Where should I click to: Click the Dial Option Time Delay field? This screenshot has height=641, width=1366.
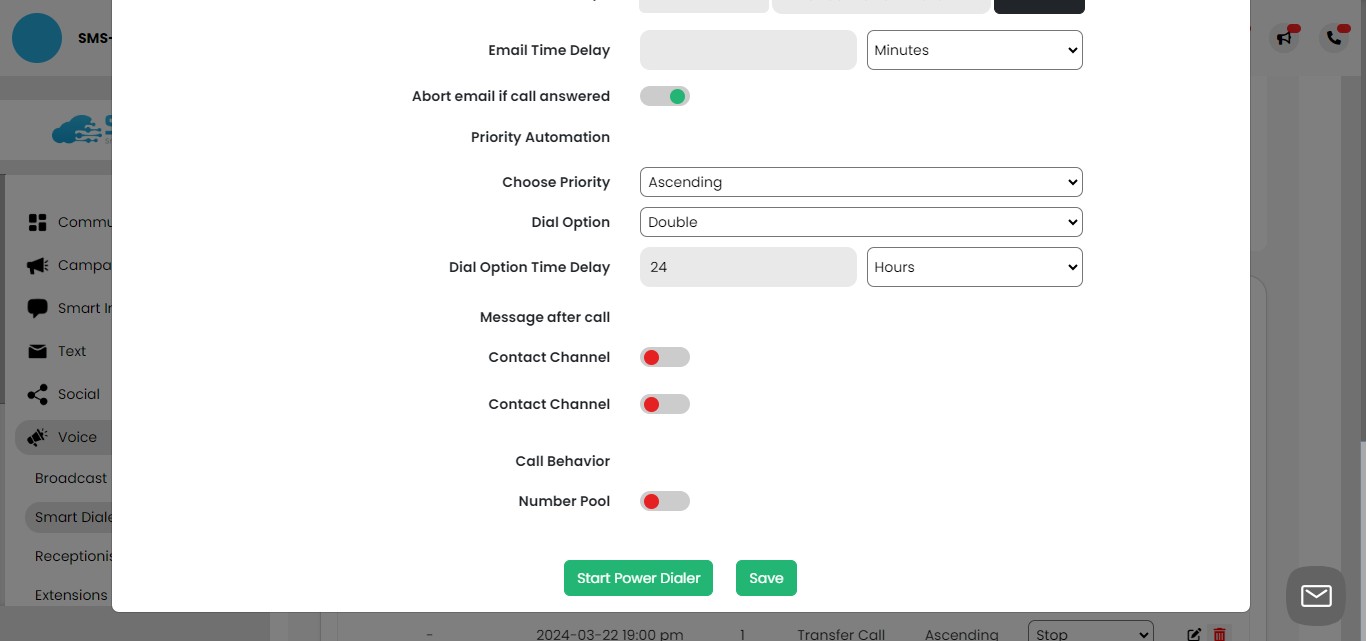(748, 267)
